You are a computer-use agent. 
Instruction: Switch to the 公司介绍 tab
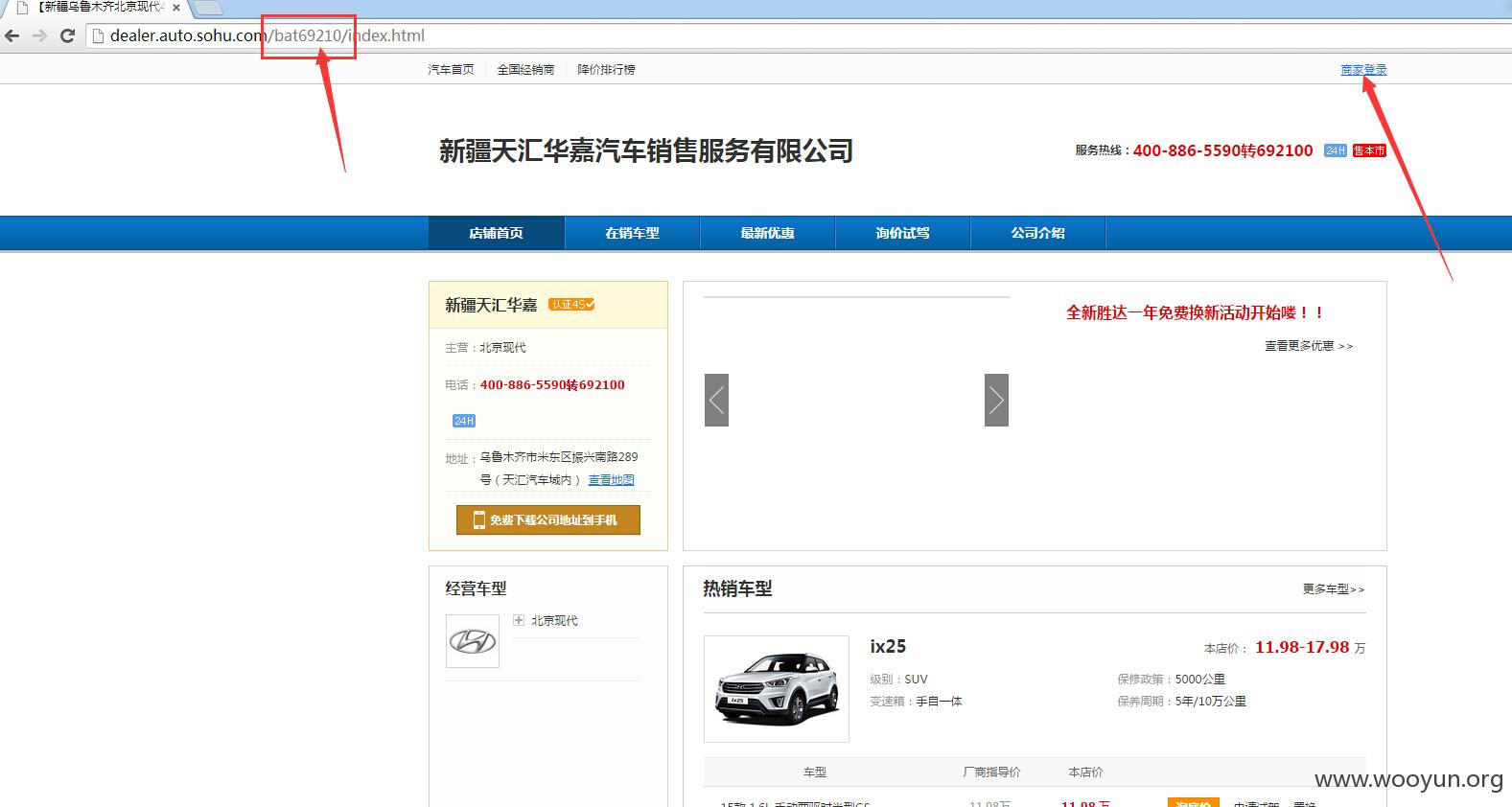click(1037, 233)
